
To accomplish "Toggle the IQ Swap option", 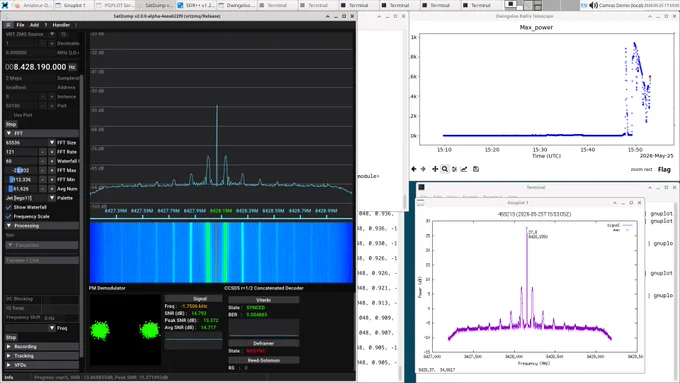I will [47, 308].
